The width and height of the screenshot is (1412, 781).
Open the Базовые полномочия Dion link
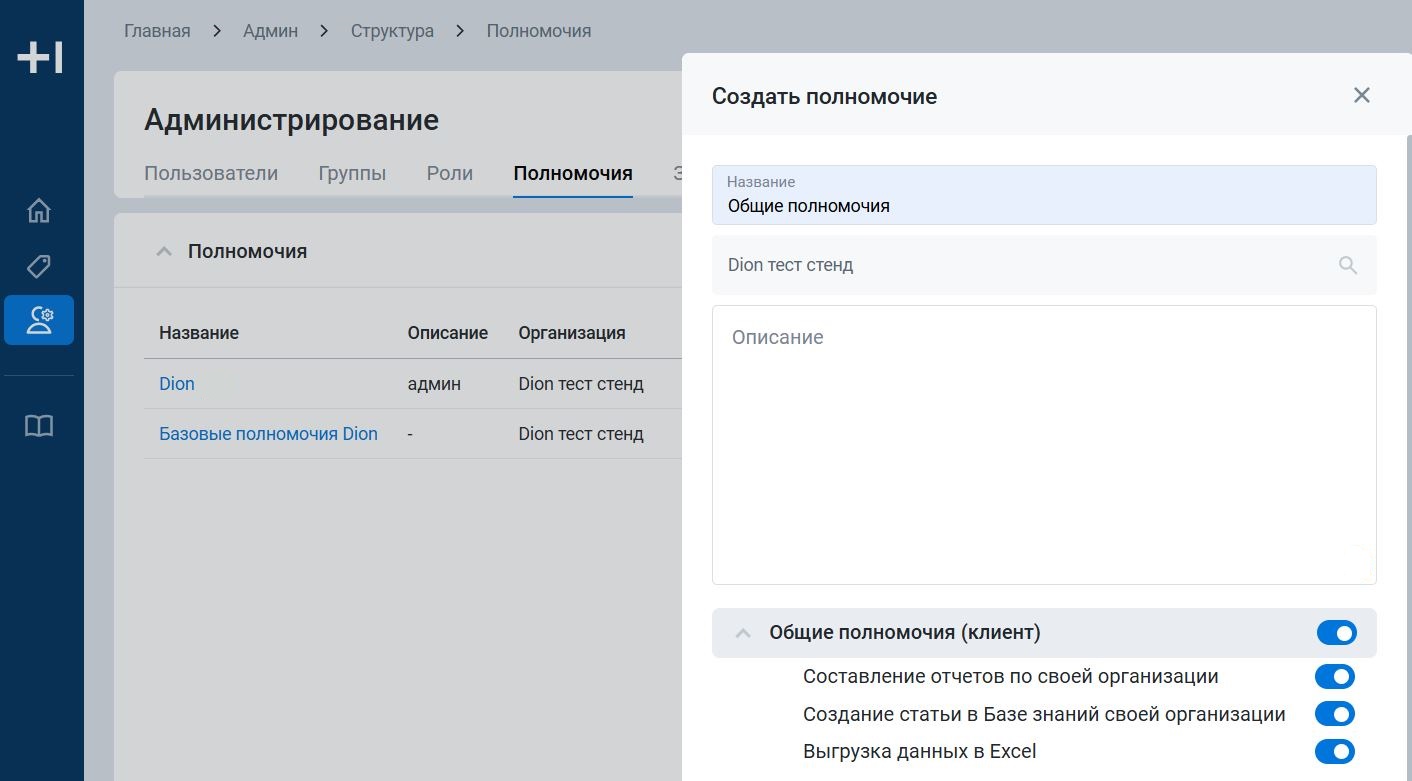(x=268, y=434)
